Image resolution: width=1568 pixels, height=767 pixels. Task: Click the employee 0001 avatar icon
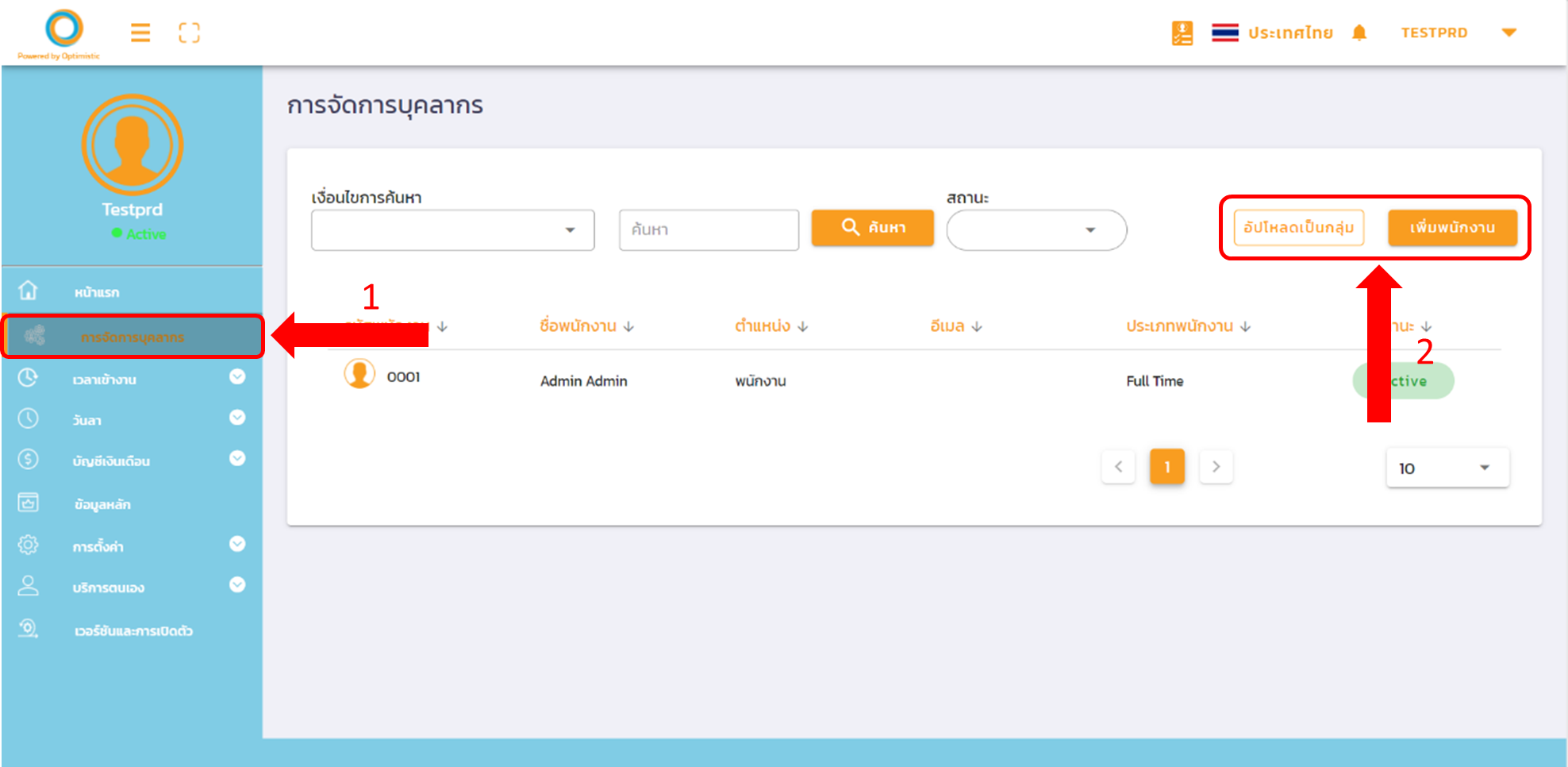[x=359, y=373]
